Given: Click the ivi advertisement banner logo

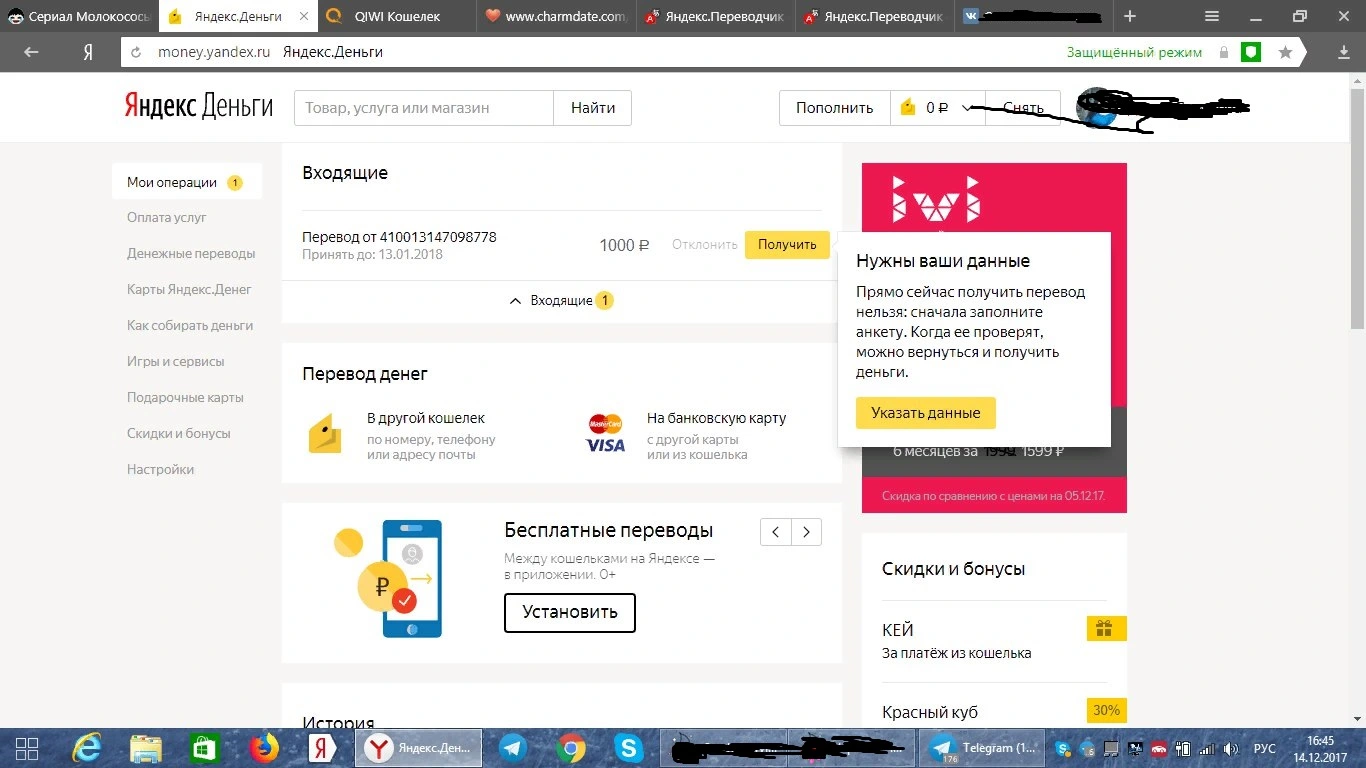Looking at the screenshot, I should [x=936, y=198].
